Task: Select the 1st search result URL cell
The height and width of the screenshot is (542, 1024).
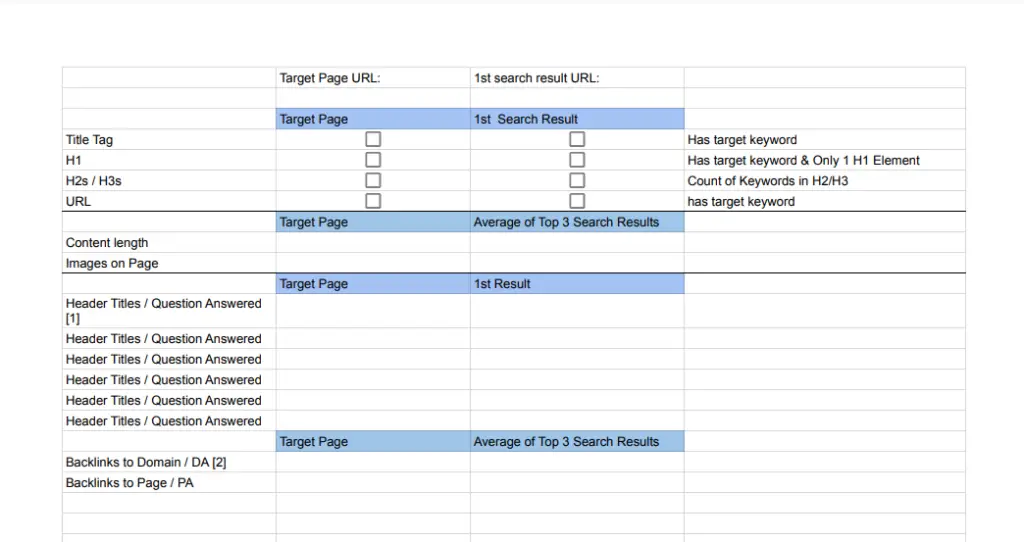Action: pyautogui.click(x=577, y=78)
